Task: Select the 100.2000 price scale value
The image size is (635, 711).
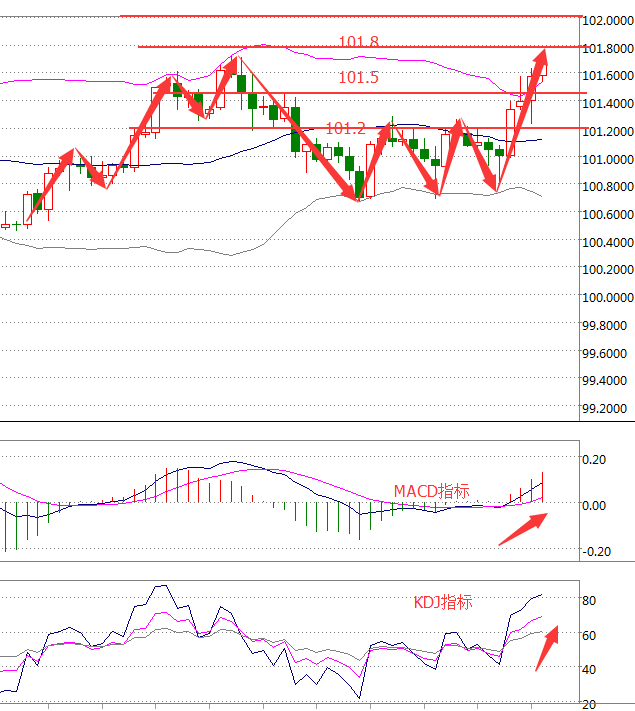Action: pyautogui.click(x=608, y=269)
